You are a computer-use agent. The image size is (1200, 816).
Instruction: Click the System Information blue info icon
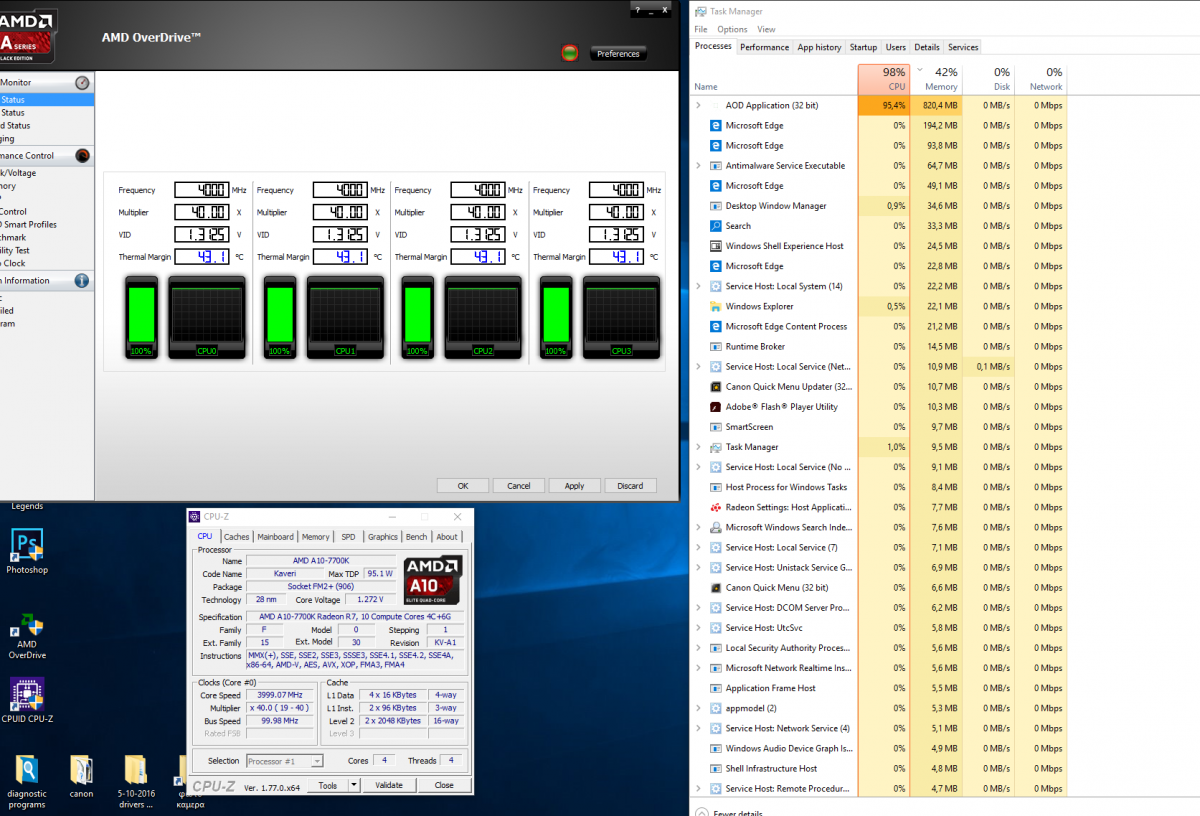82,281
